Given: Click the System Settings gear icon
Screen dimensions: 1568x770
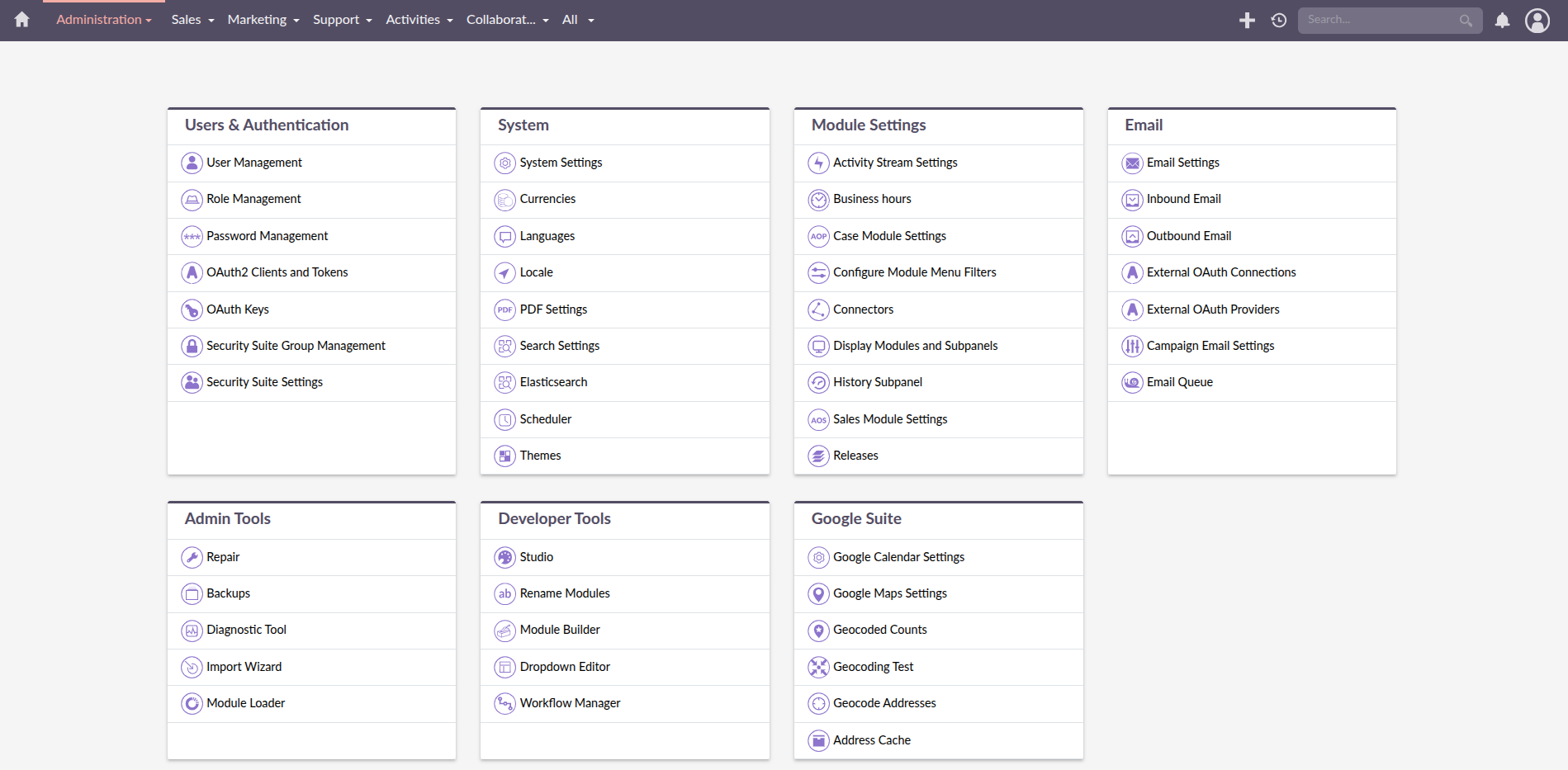Looking at the screenshot, I should pos(505,163).
